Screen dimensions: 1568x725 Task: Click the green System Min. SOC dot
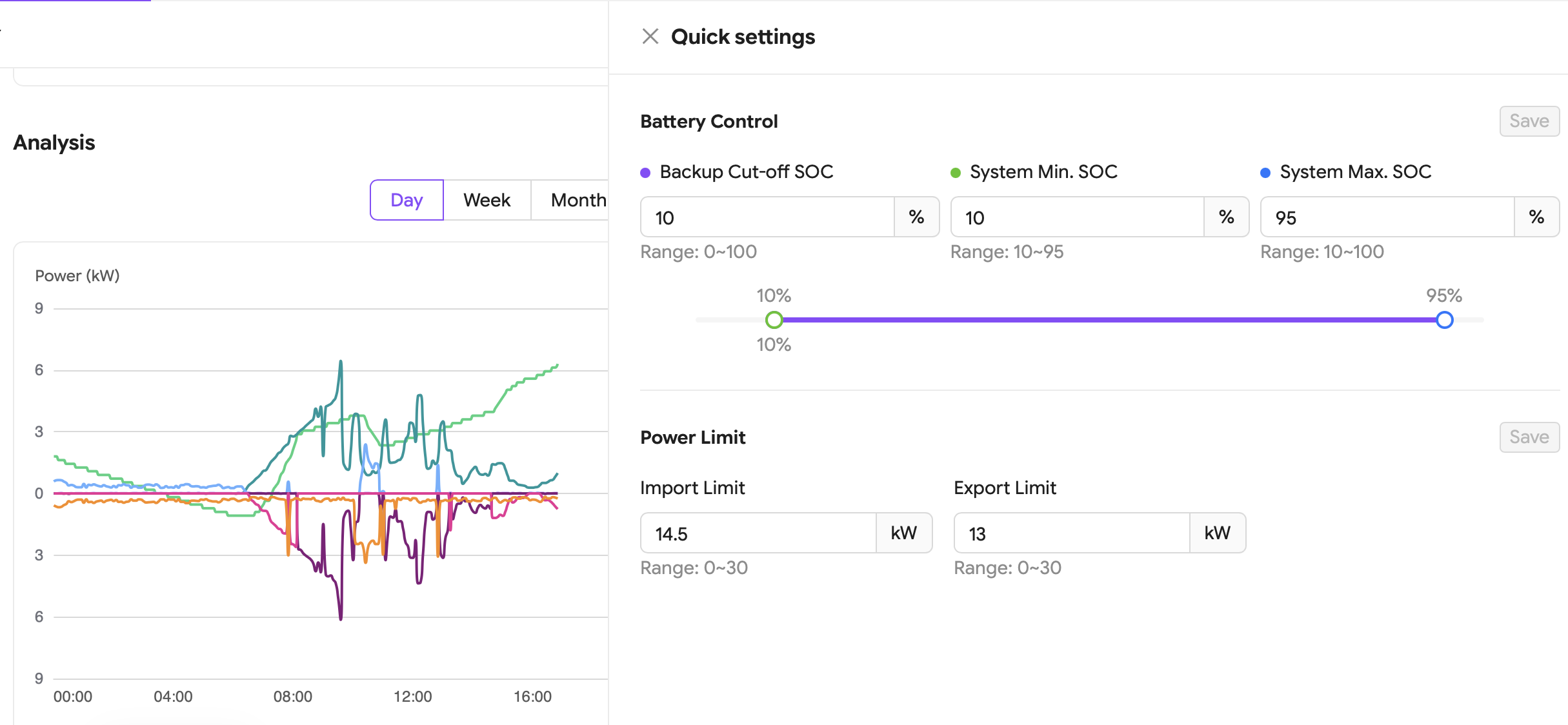click(956, 173)
